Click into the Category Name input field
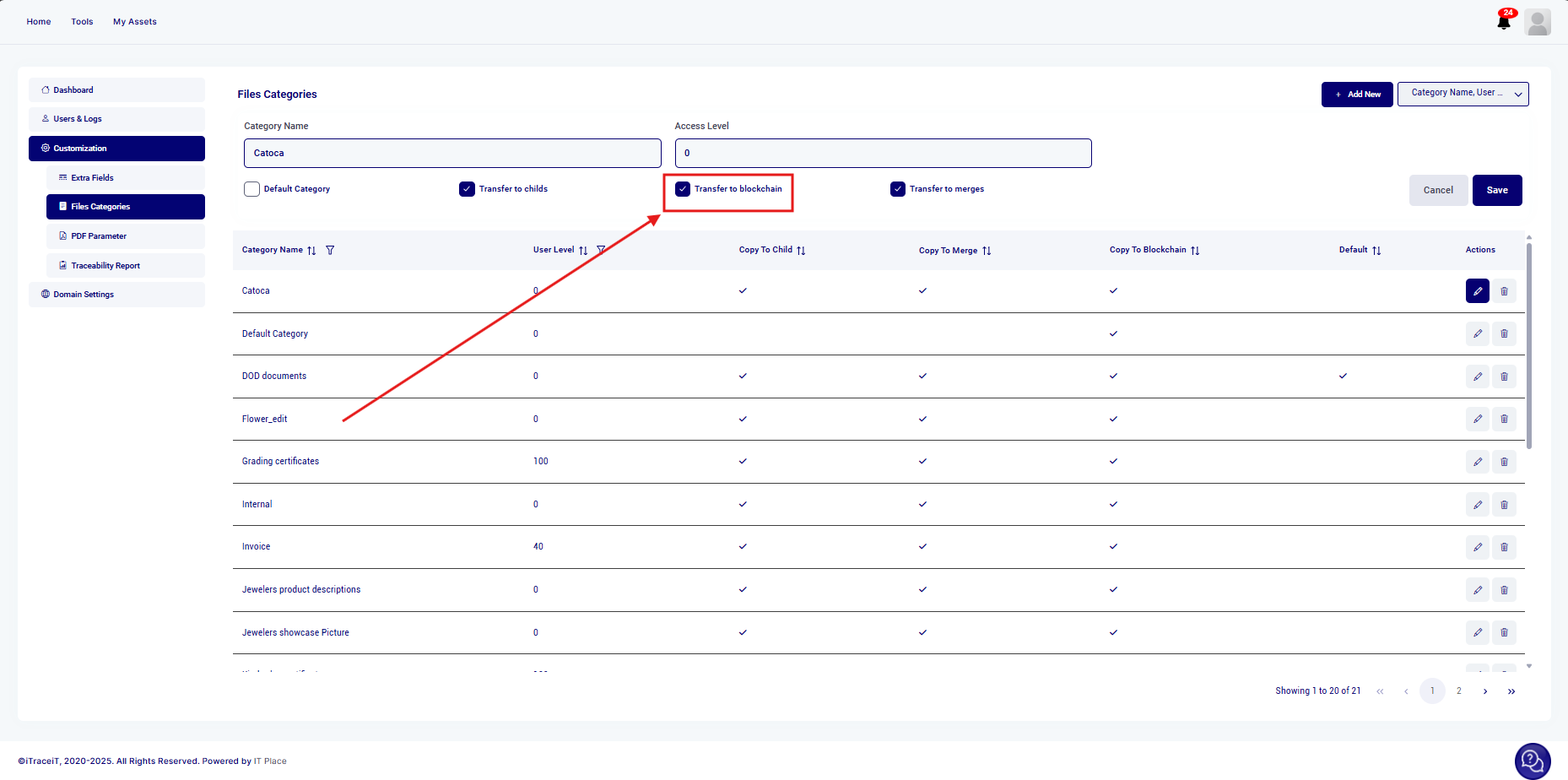Screen dimensions: 1568x780 point(452,154)
